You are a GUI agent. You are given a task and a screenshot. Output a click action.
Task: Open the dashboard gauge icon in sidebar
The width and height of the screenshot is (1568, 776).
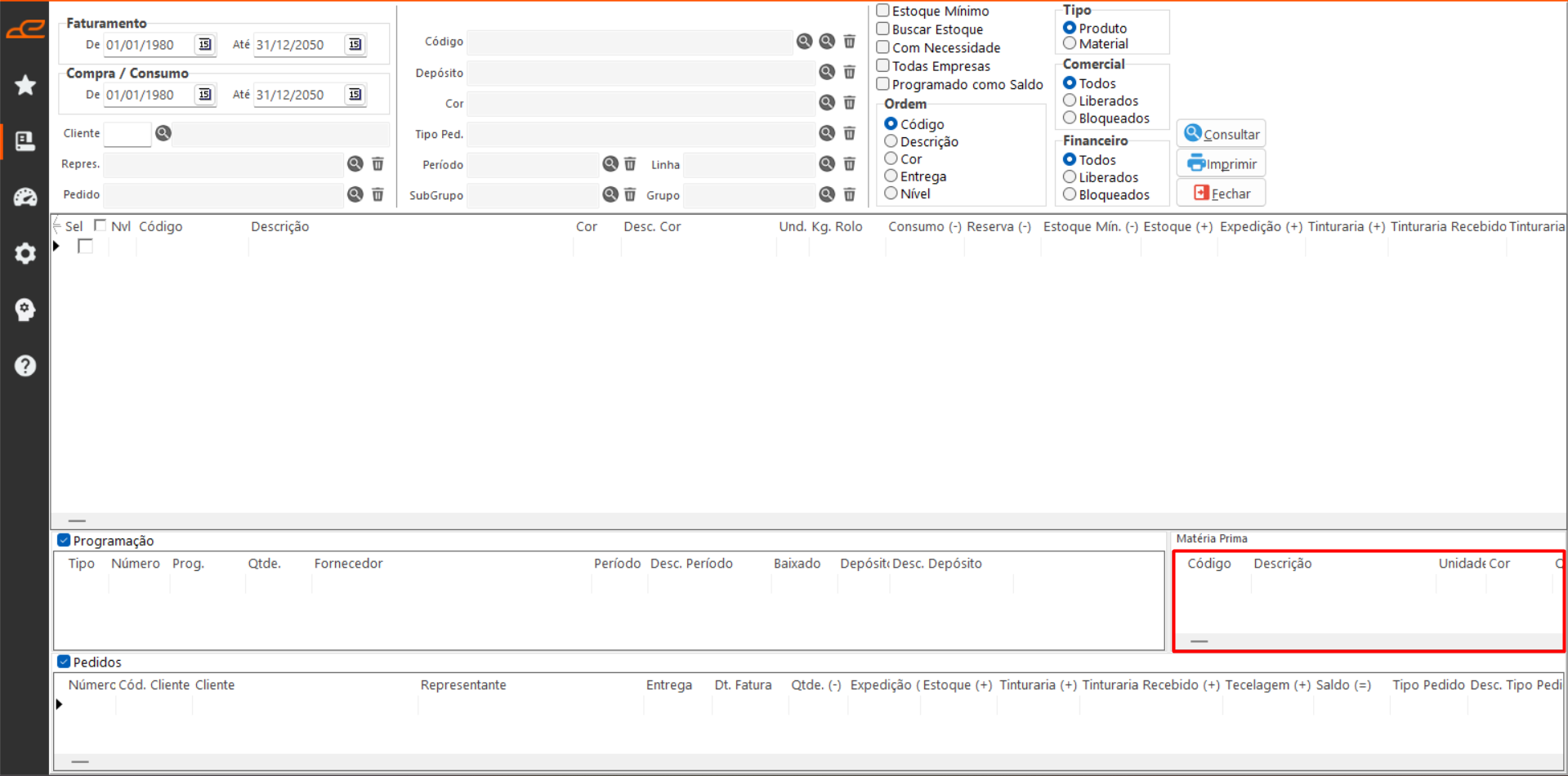pyautogui.click(x=25, y=197)
